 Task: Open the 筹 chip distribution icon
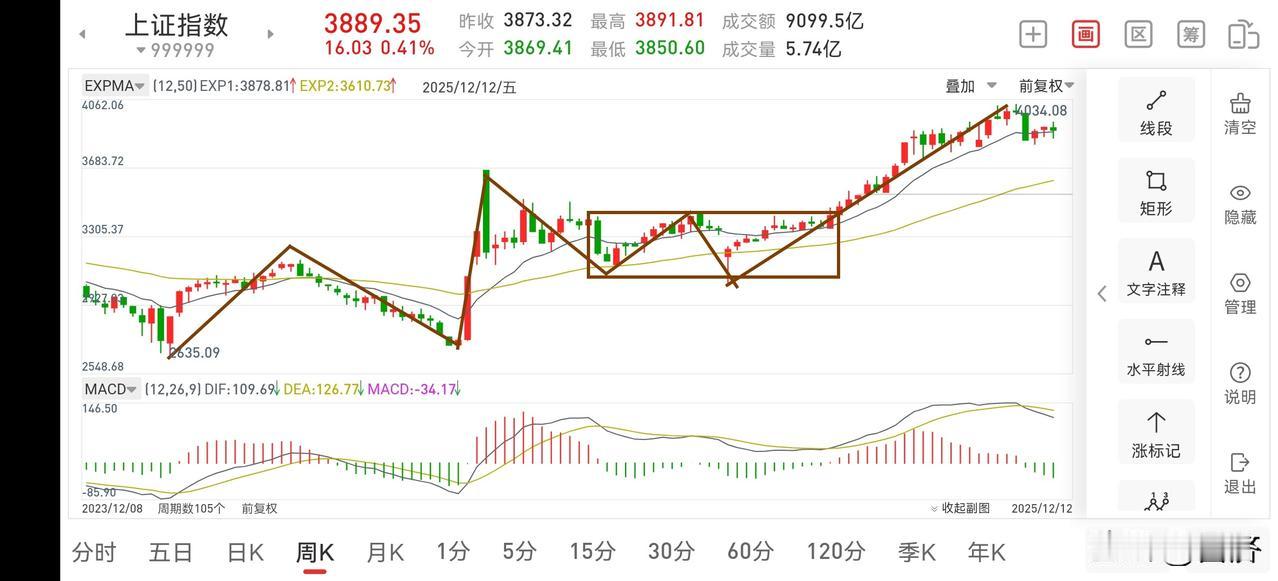click(x=1191, y=34)
